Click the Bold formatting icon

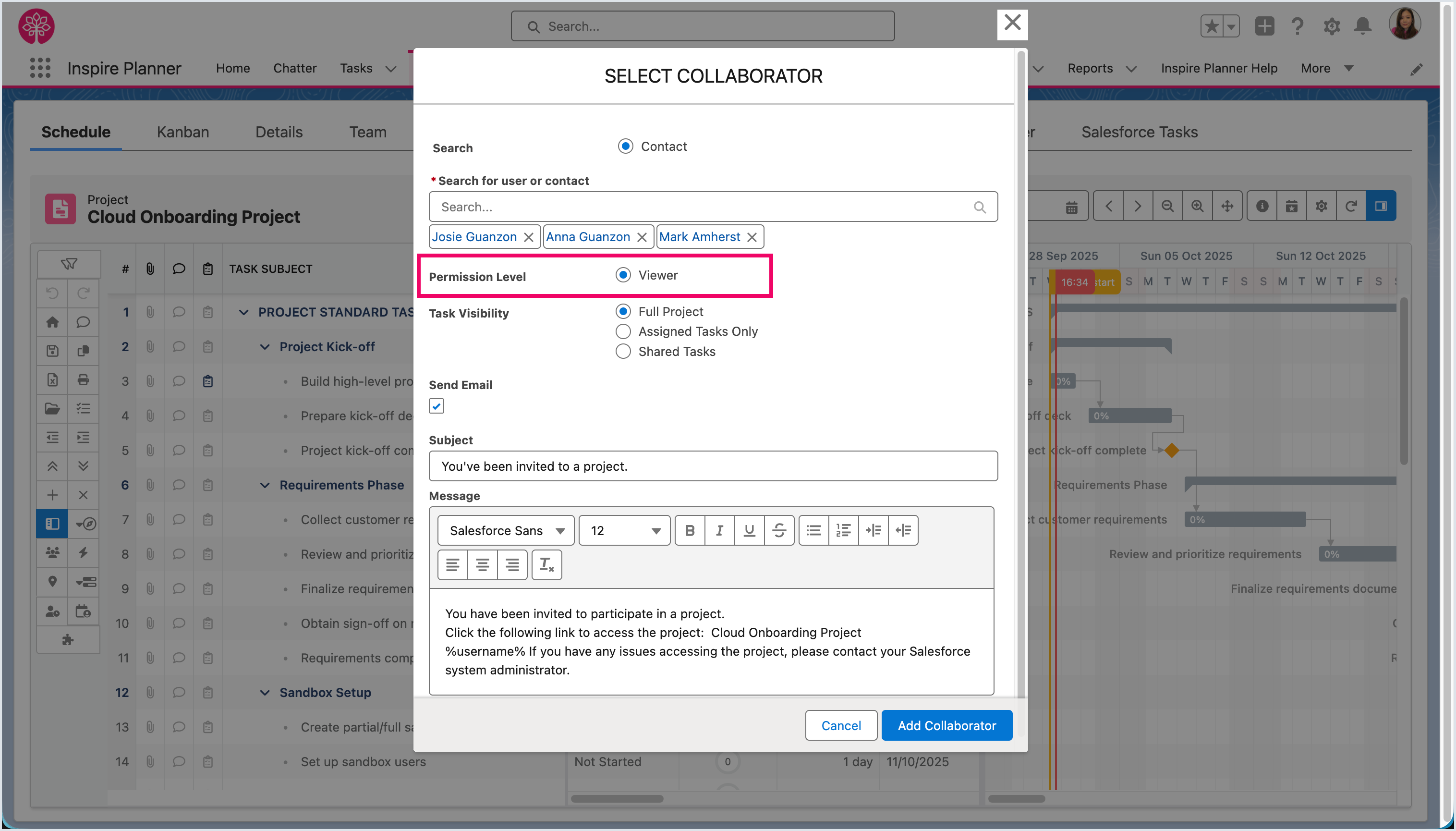690,531
